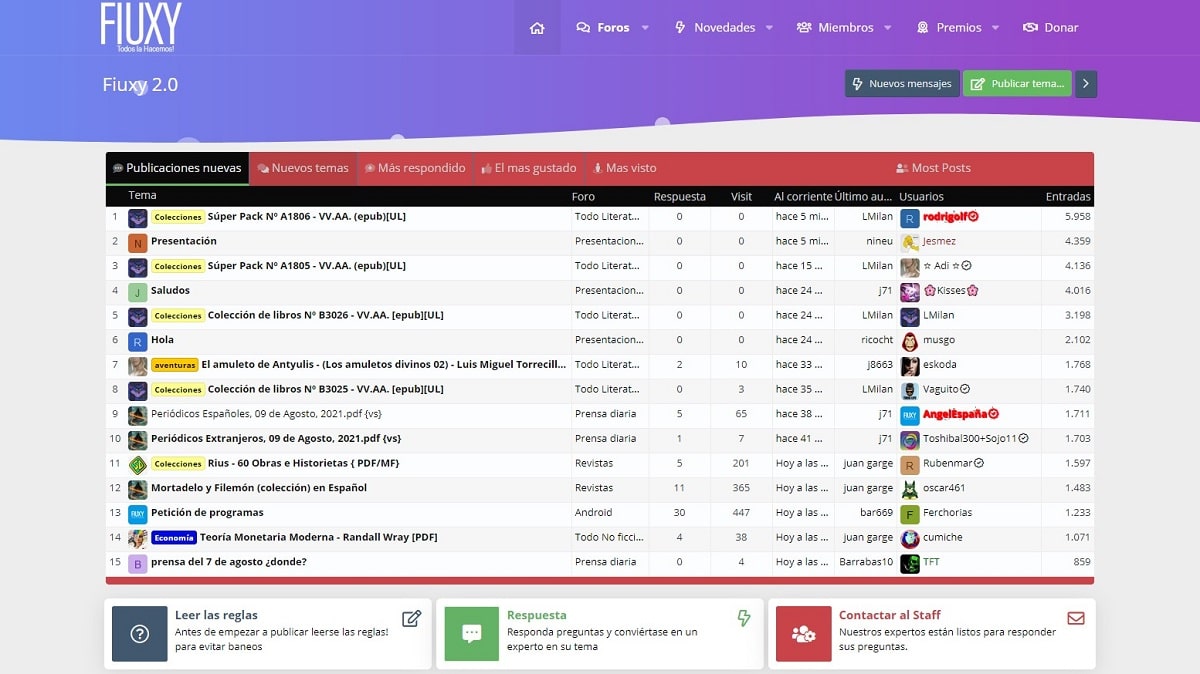Open the Miembros menu
The image size is (1200, 674).
tap(835, 28)
